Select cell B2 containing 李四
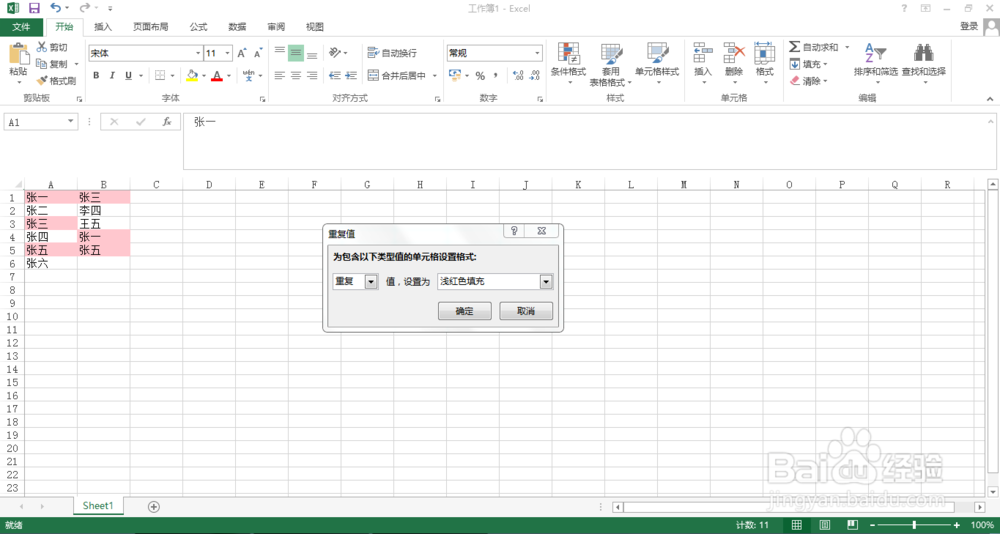Screen dimensions: 1000x534 pos(103,210)
